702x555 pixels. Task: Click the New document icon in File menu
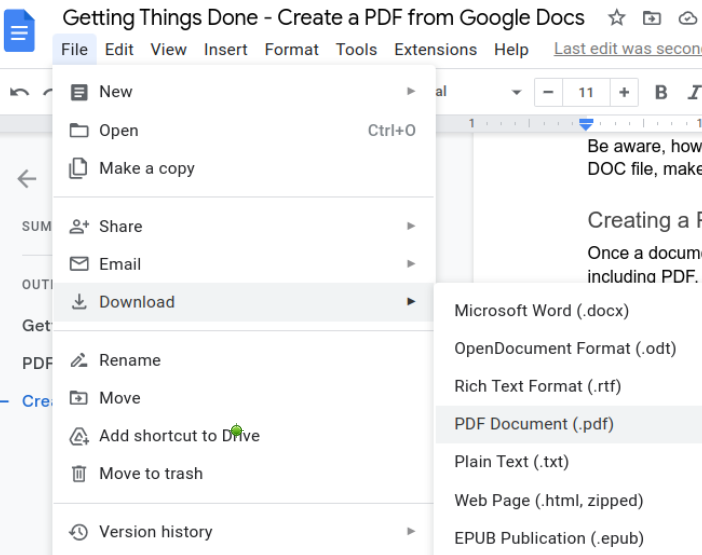79,92
